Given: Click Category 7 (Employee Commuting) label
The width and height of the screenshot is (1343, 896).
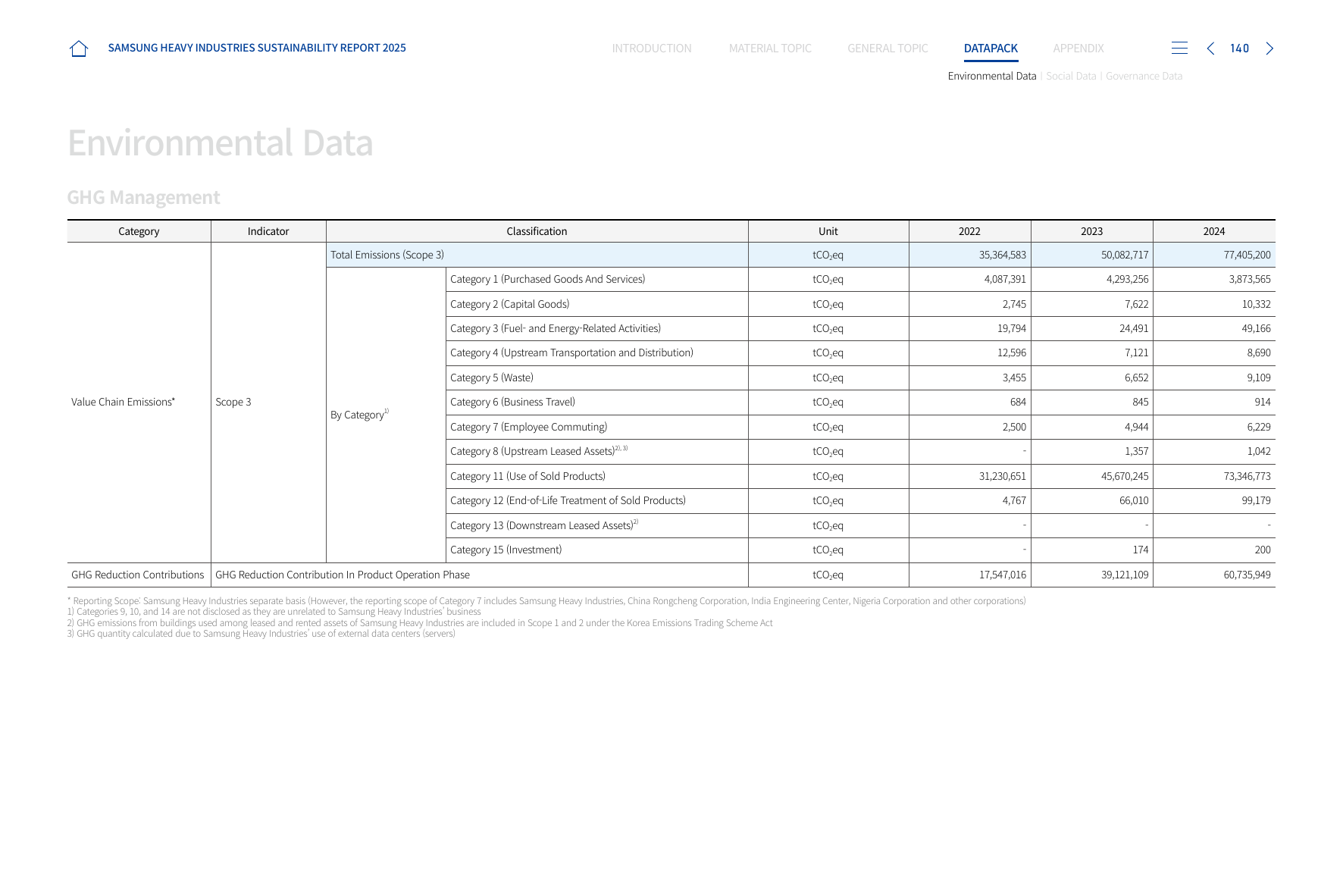Looking at the screenshot, I should [x=528, y=427].
